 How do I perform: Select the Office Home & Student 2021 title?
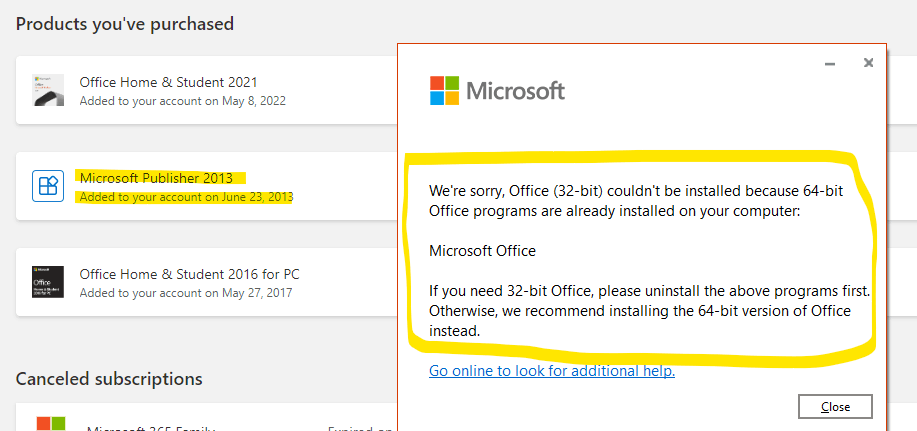[x=168, y=82]
